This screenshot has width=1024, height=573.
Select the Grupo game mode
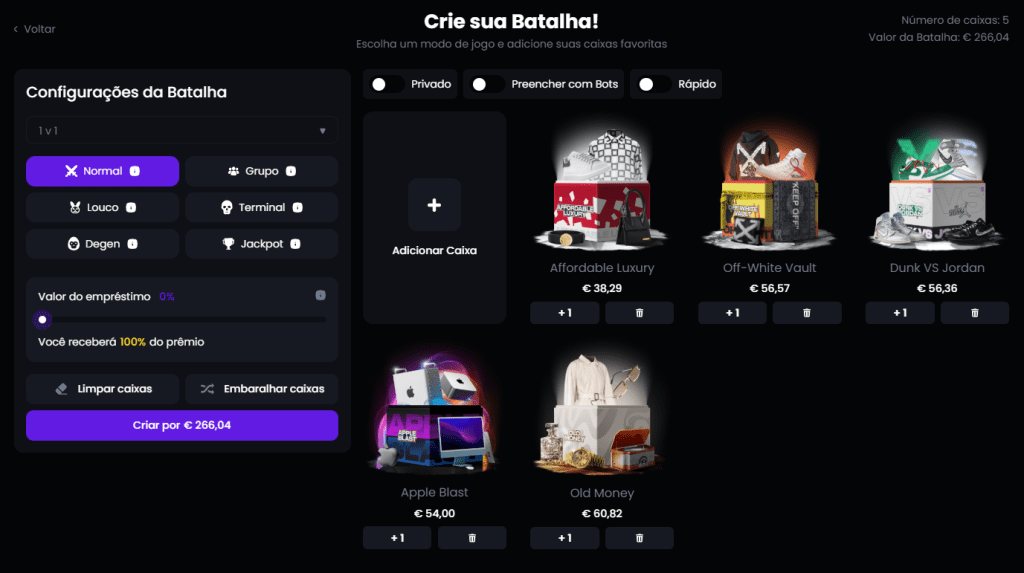pos(261,171)
